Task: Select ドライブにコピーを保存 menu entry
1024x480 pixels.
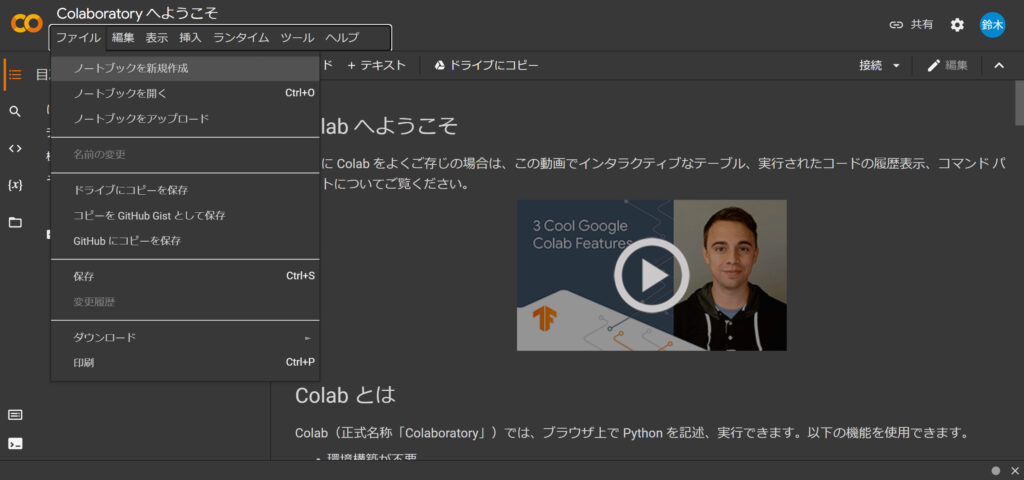Action: coord(185,190)
